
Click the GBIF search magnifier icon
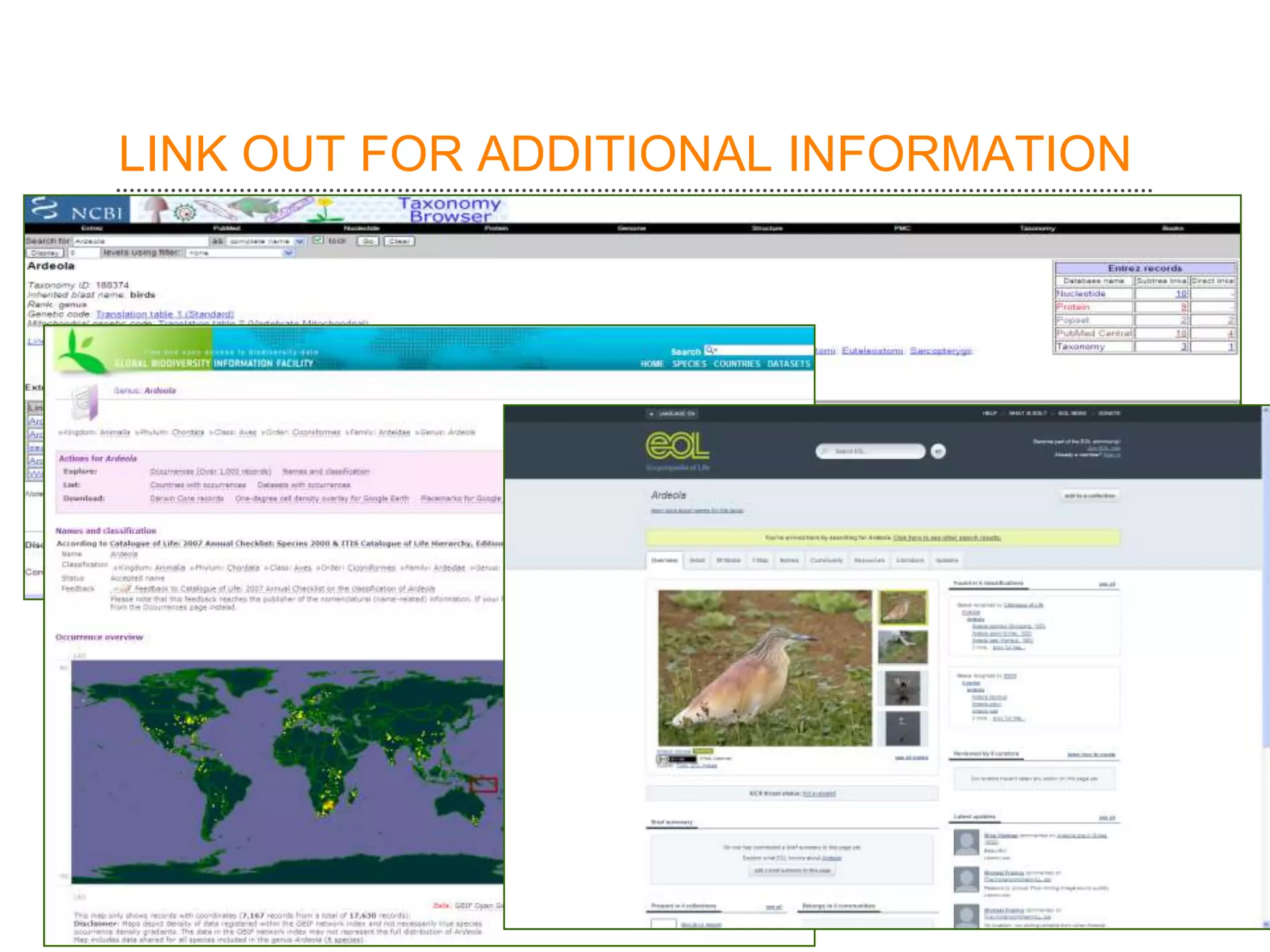pos(711,350)
